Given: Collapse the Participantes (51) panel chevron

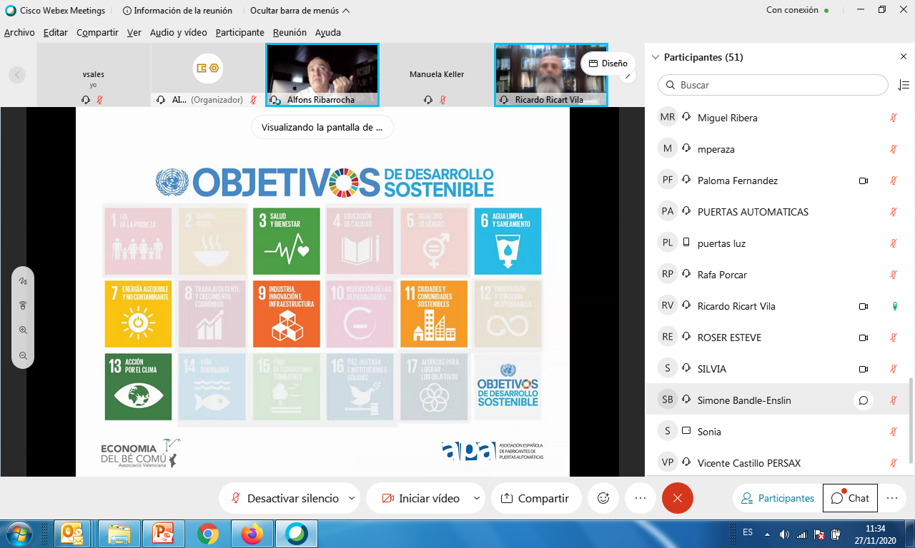Looking at the screenshot, I should (x=656, y=57).
